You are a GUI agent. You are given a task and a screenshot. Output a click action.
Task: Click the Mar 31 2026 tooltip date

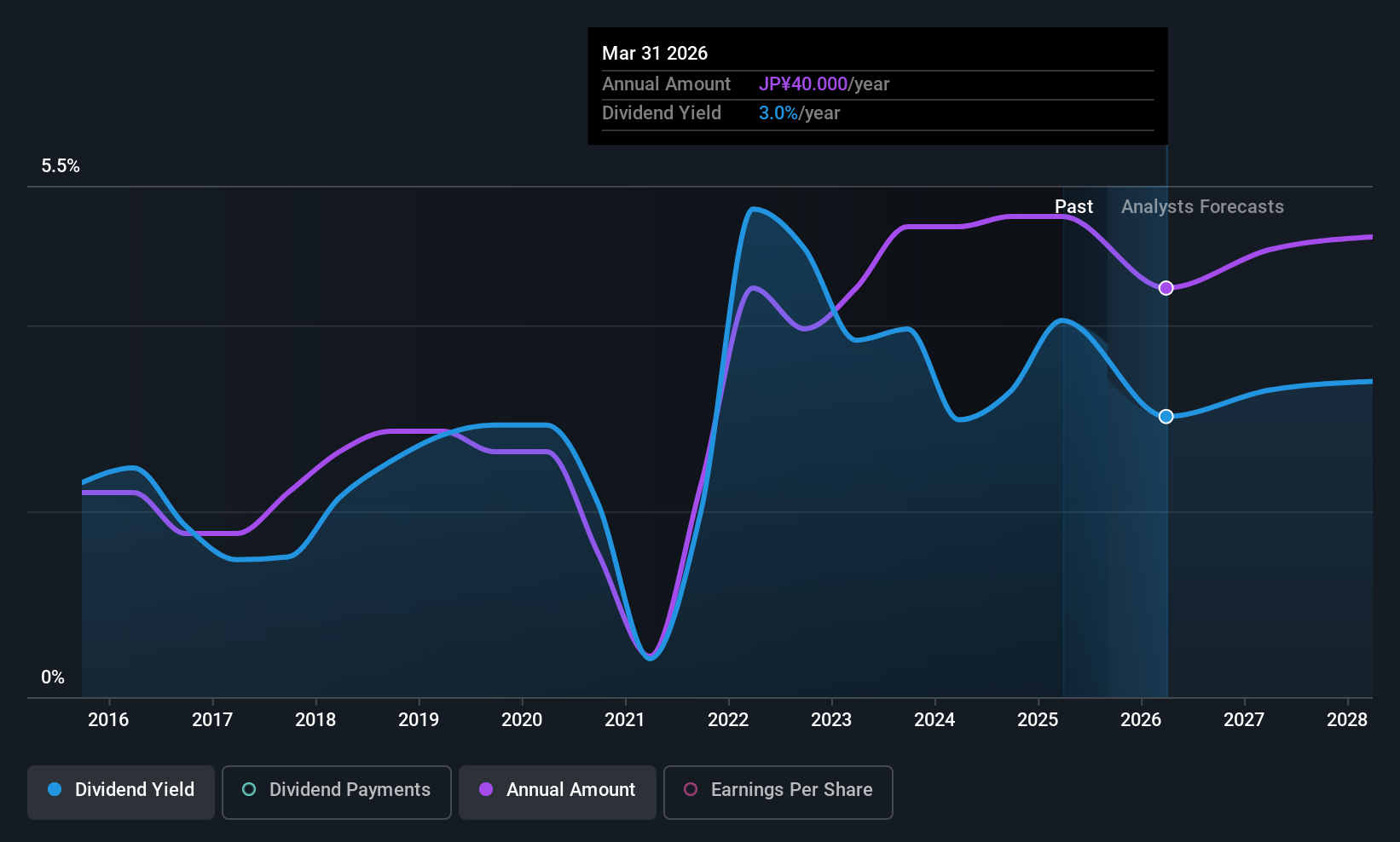click(655, 53)
